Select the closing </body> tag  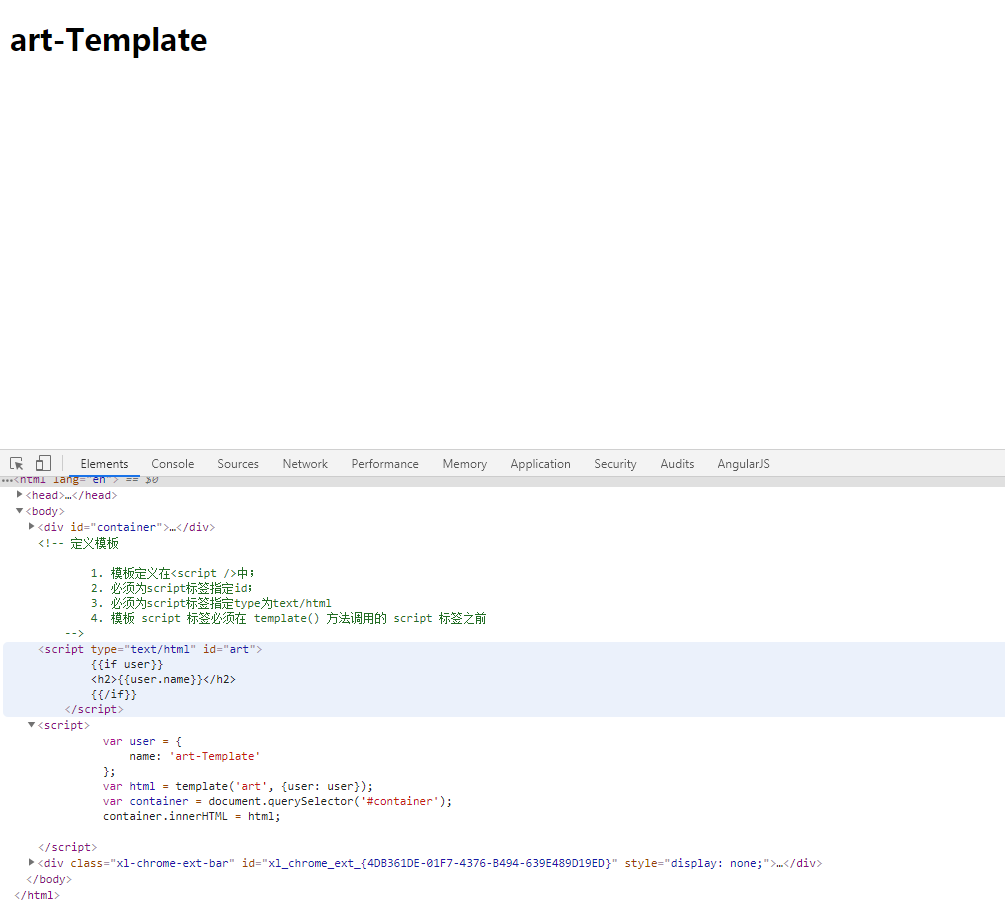(49, 879)
